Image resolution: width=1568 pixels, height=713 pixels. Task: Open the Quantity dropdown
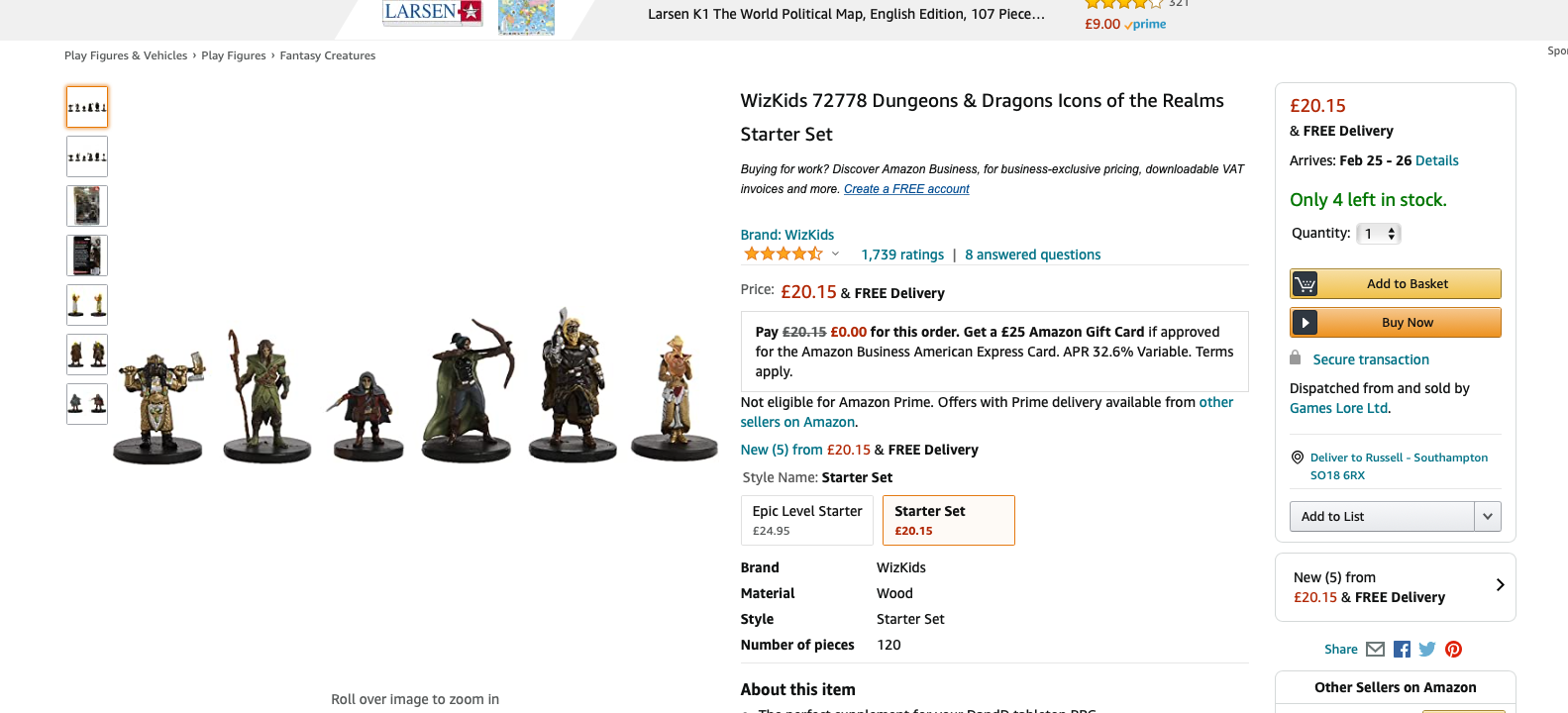click(1378, 234)
